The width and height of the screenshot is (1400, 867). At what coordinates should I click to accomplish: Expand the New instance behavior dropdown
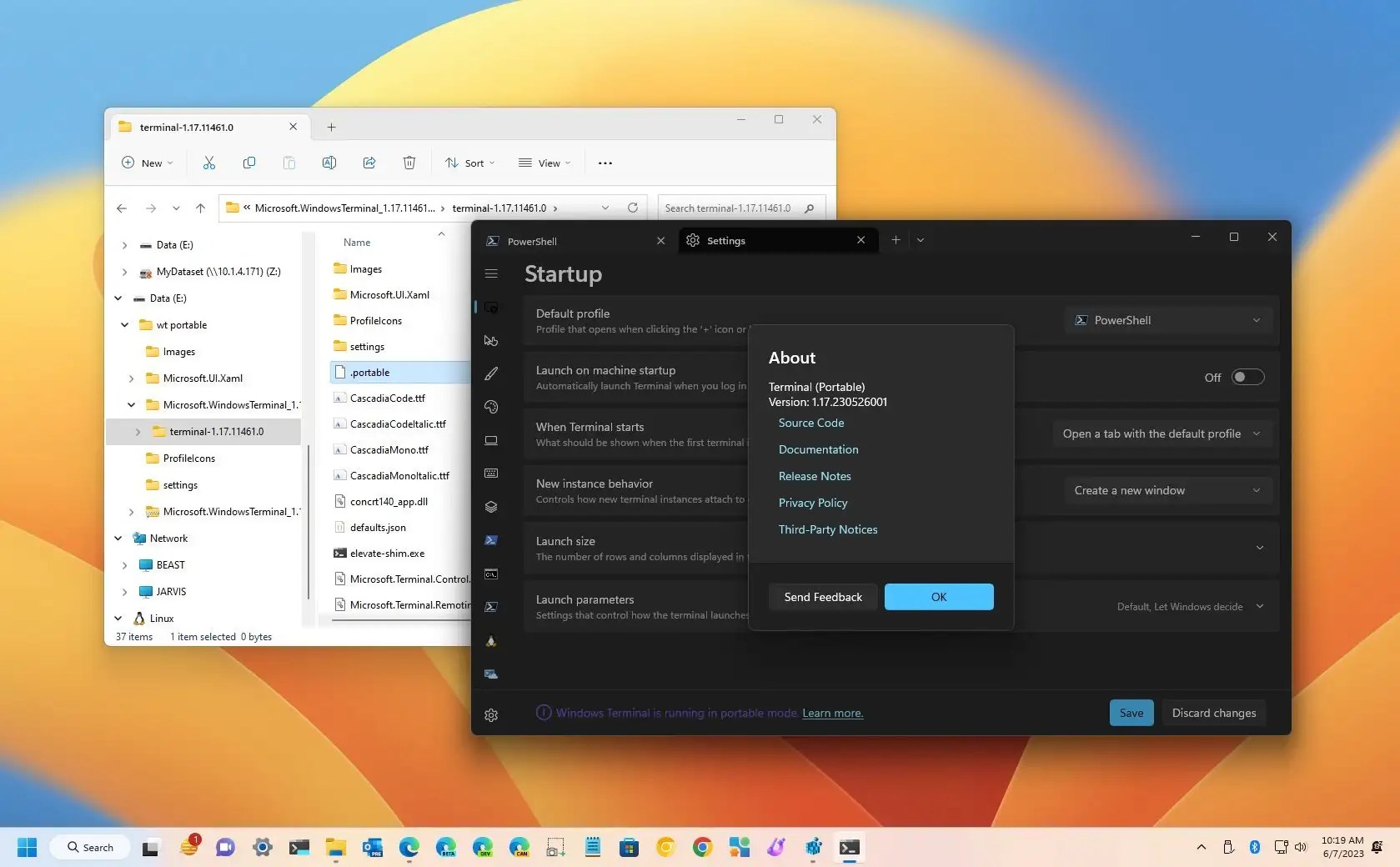point(1167,490)
